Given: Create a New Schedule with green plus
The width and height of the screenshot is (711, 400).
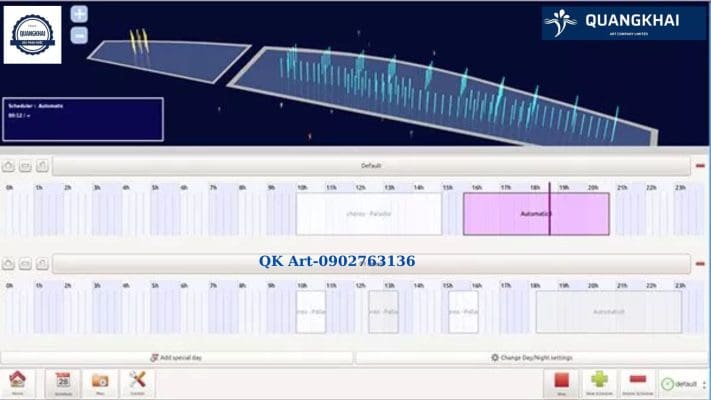Looking at the screenshot, I should 599,383.
